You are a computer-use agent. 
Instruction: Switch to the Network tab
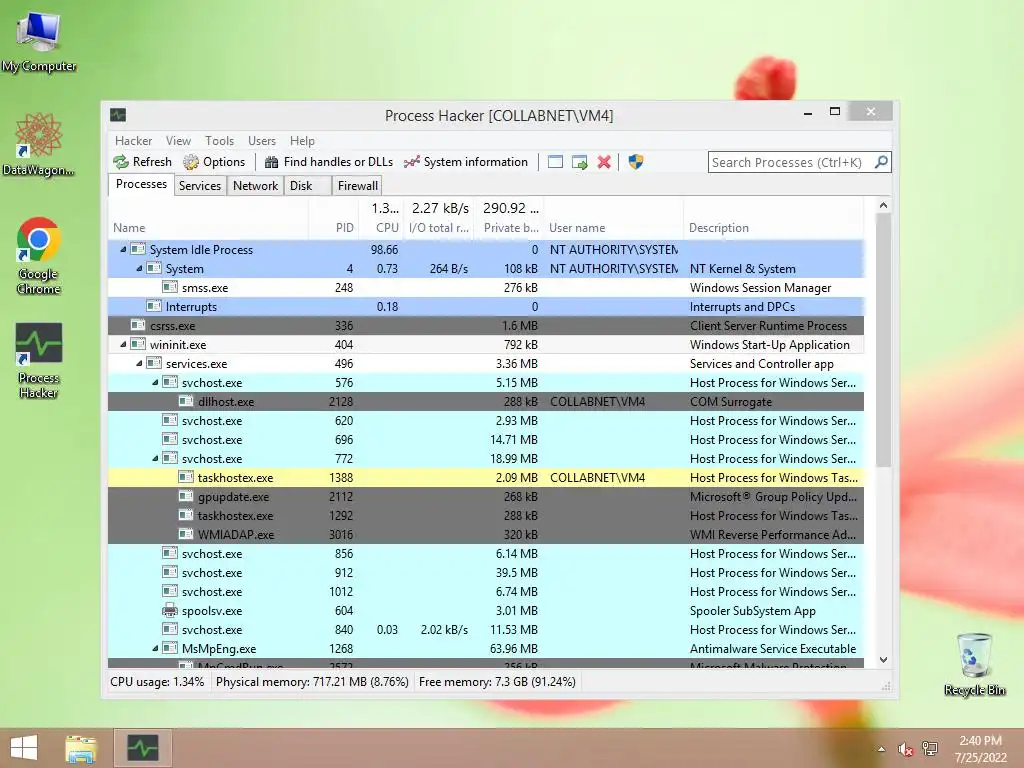tap(255, 186)
